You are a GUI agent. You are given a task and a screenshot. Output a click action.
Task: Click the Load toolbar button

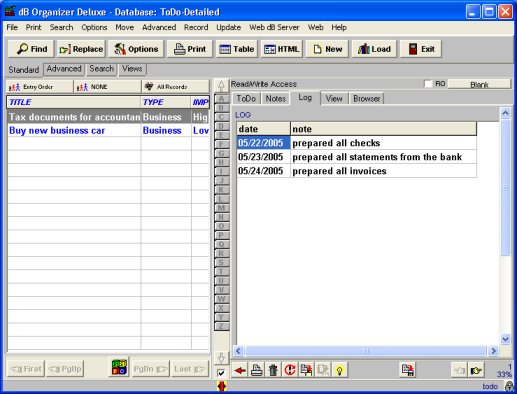coord(374,49)
